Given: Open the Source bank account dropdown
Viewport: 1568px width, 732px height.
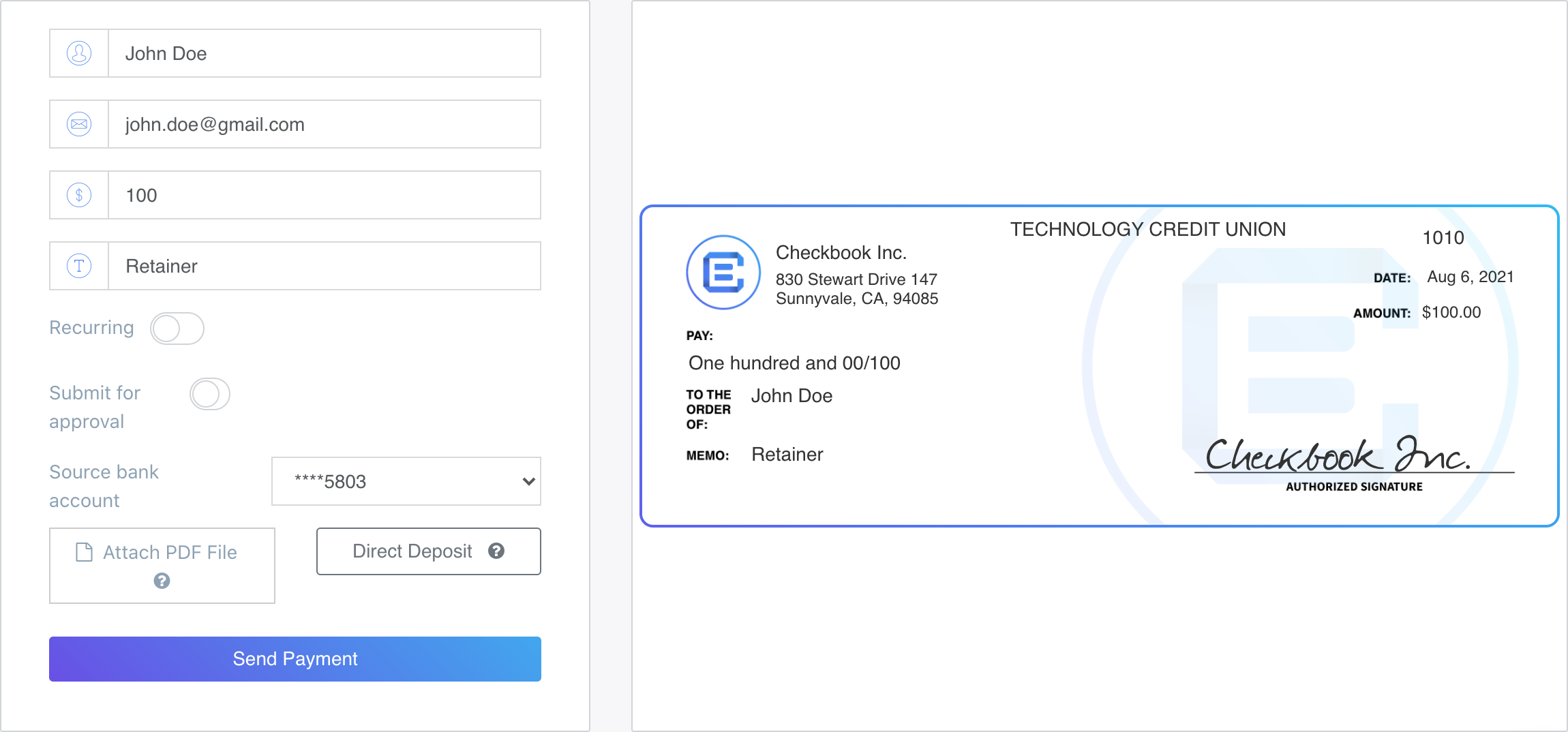Looking at the screenshot, I should click(406, 481).
